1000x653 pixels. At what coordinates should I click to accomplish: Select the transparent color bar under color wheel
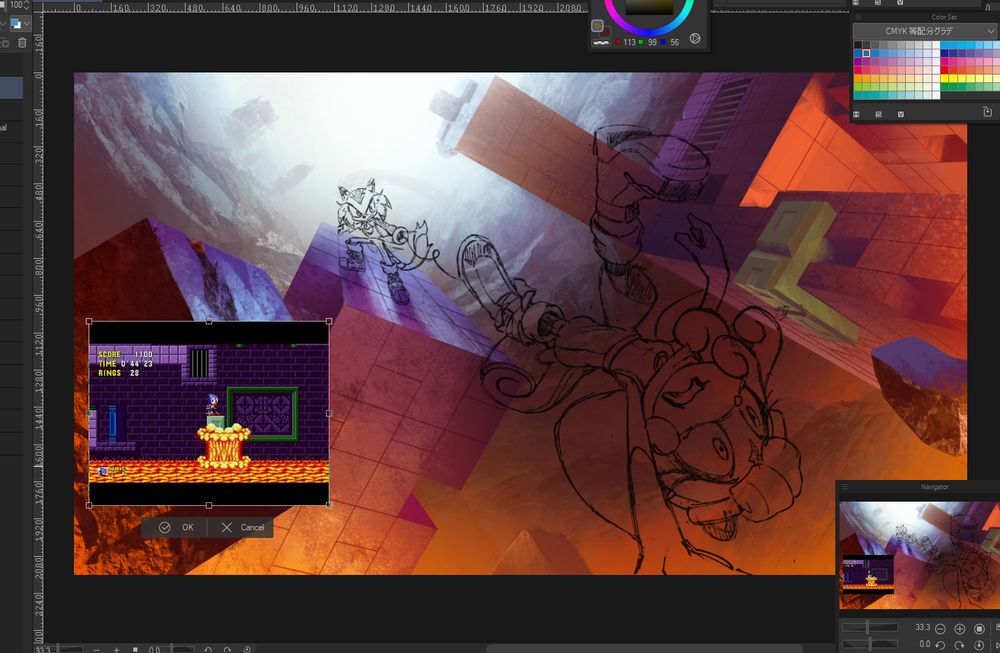tap(601, 43)
